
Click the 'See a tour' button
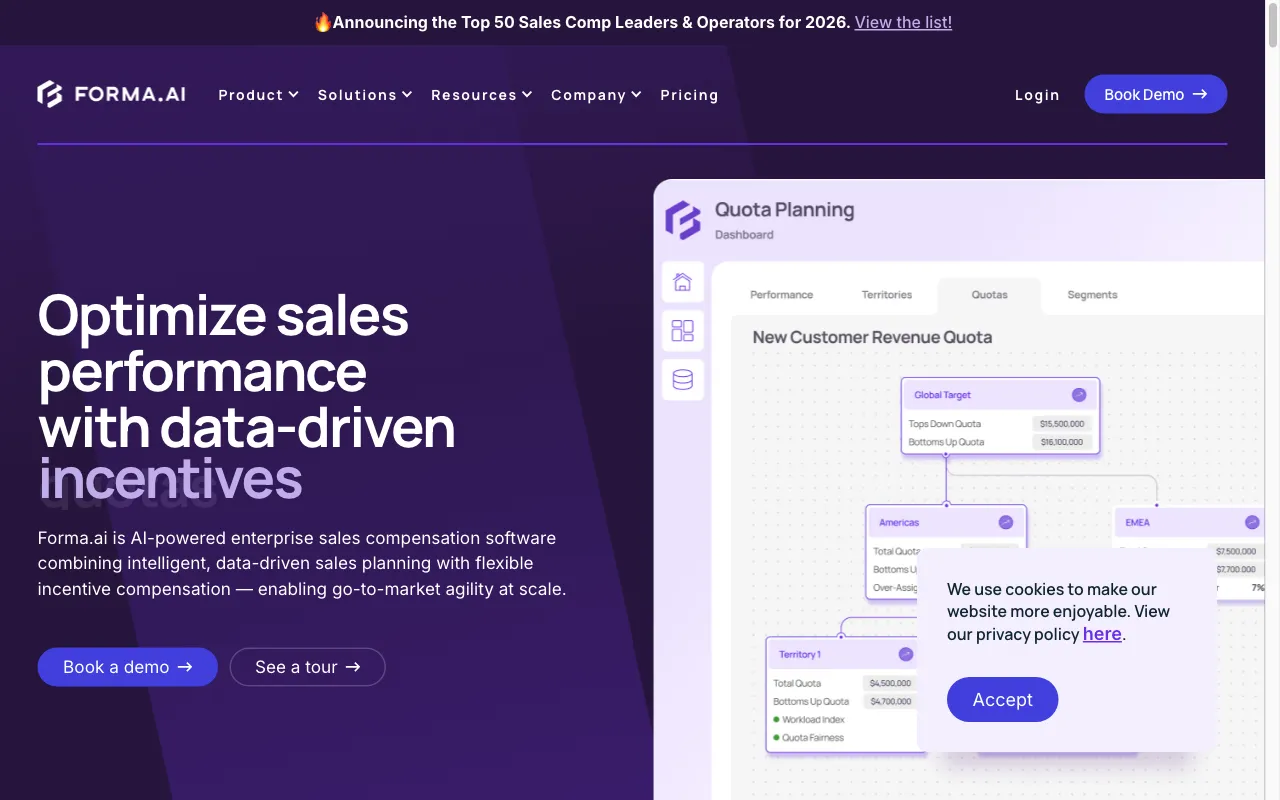coord(308,667)
